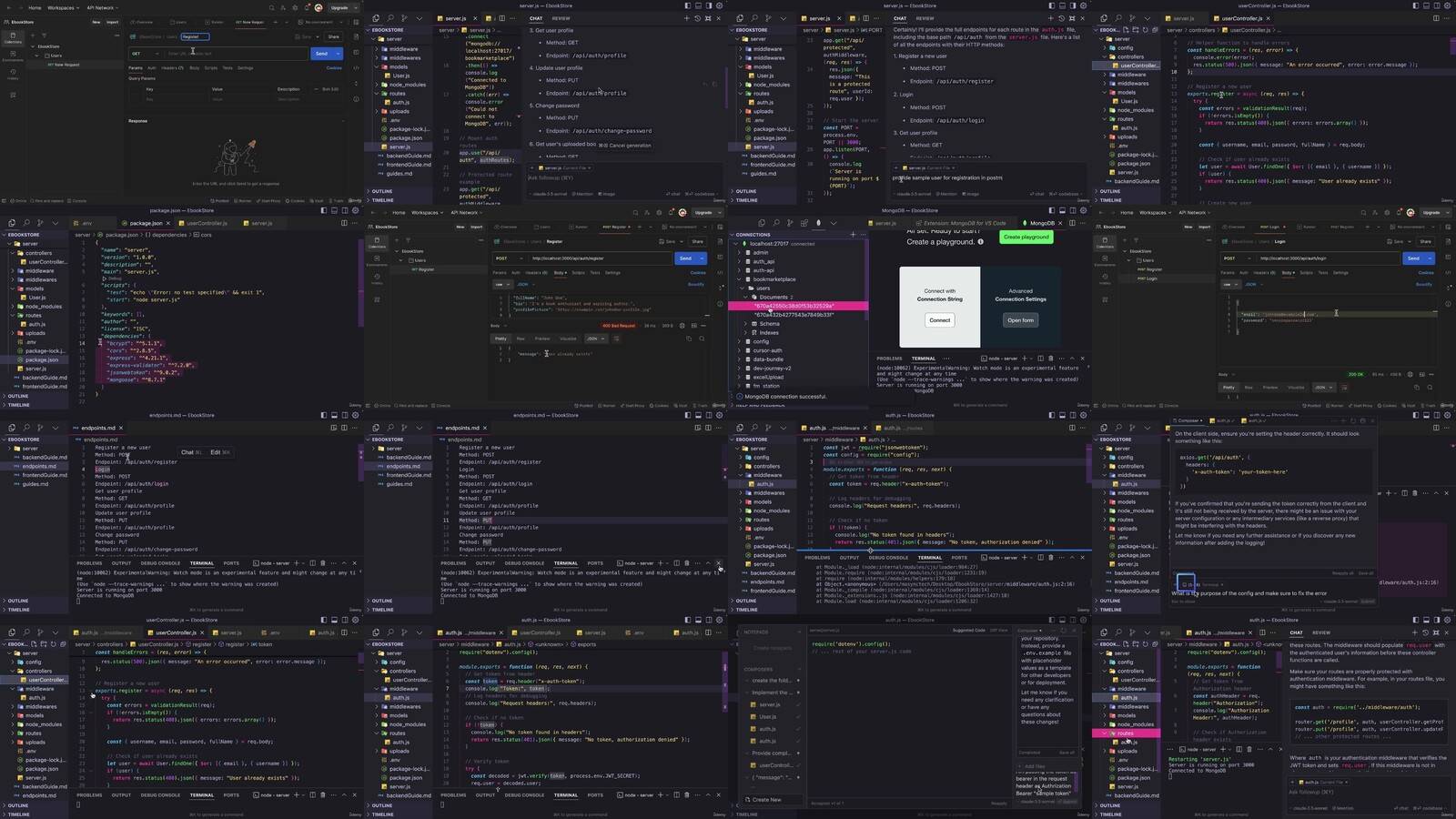Select document "670a432b4277543e7849b33f" in the MongoDB tree
Viewport: 1456px width, 819px height.
click(793, 315)
